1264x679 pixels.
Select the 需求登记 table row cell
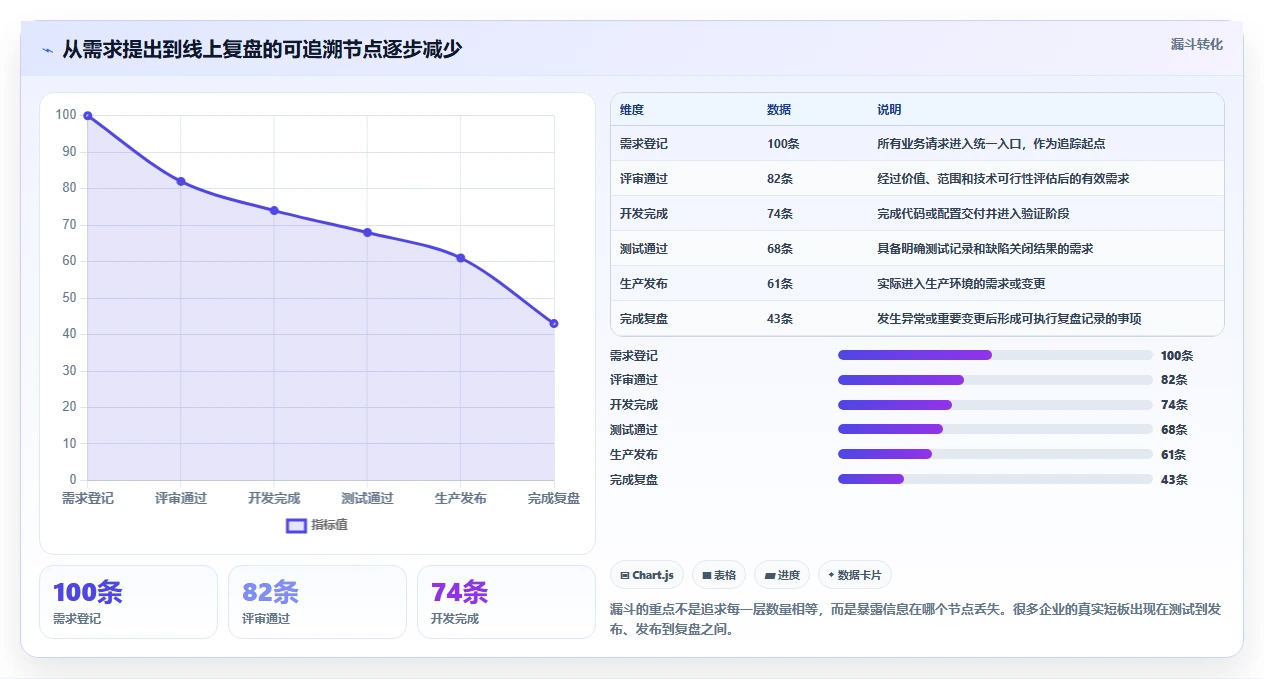coord(644,144)
